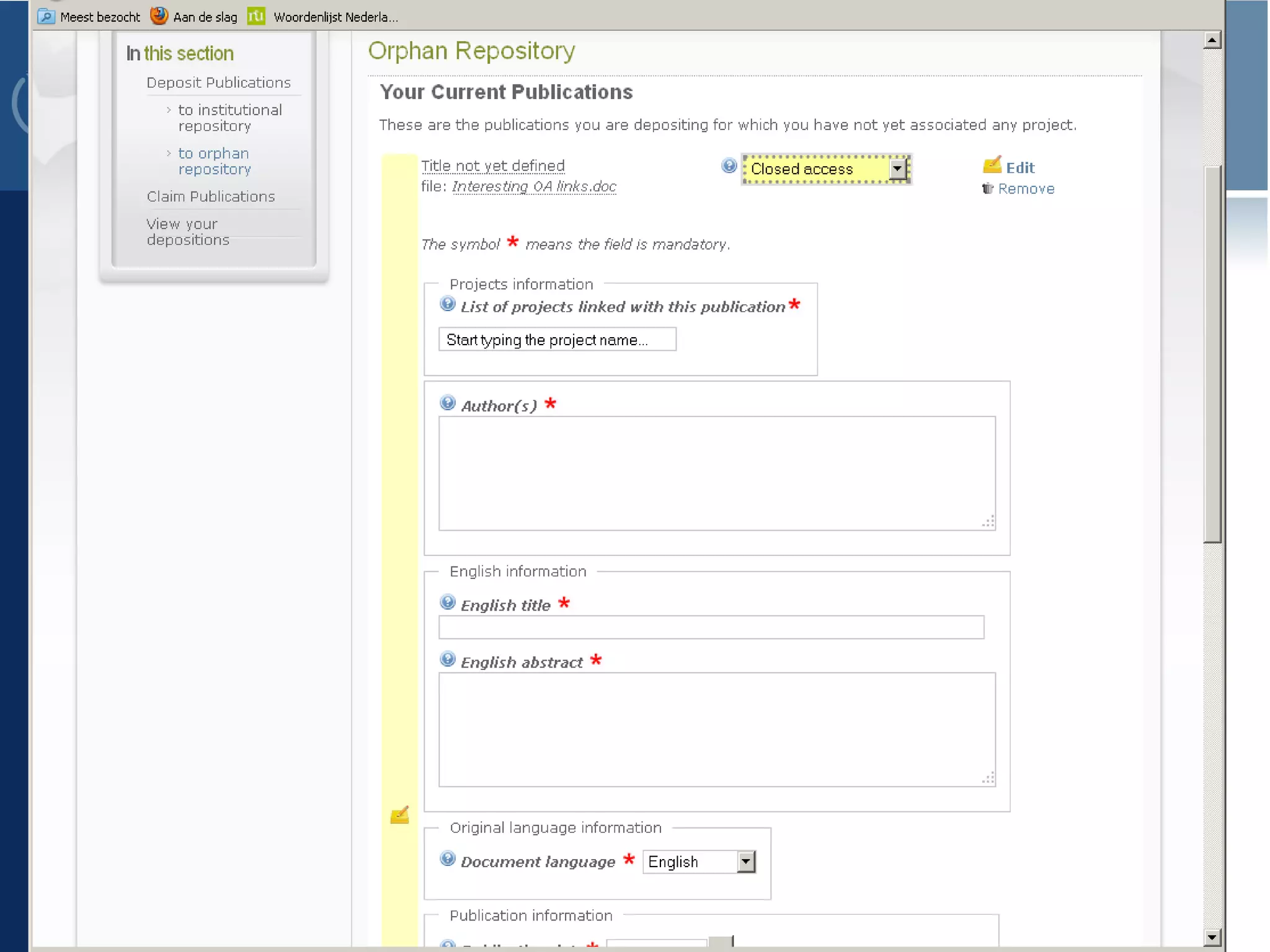Click help icon for projects list

click(x=447, y=304)
